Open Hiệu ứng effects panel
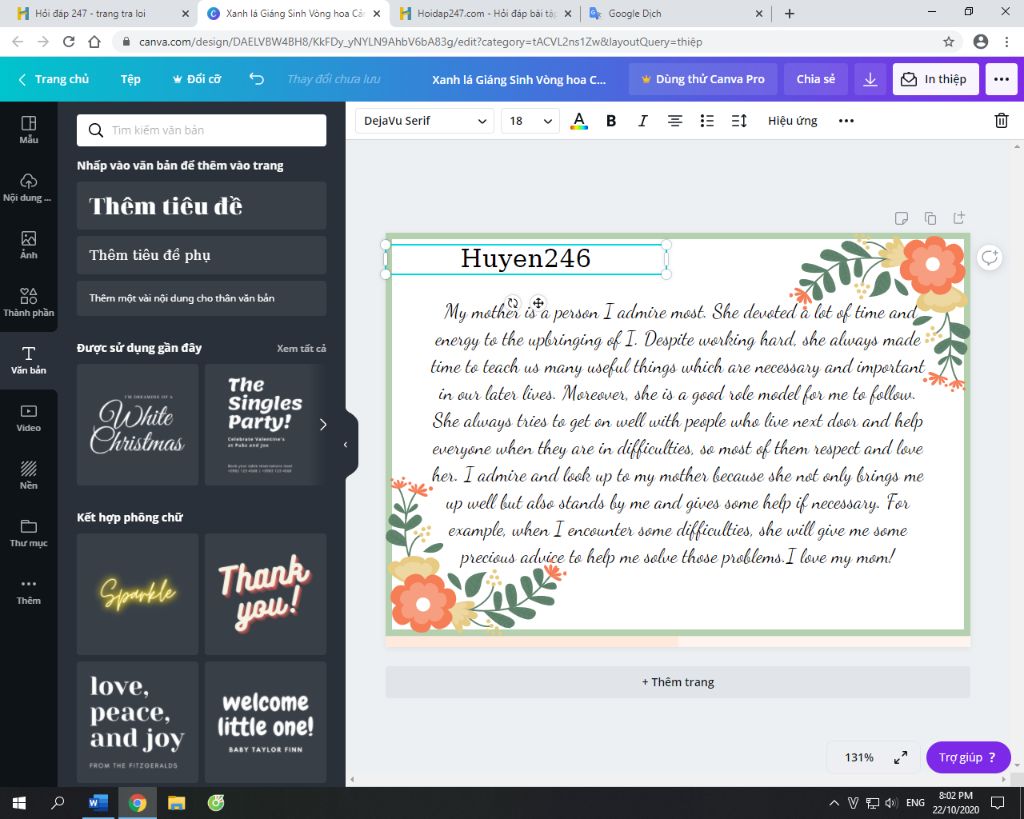Image resolution: width=1024 pixels, height=819 pixels. coord(792,121)
